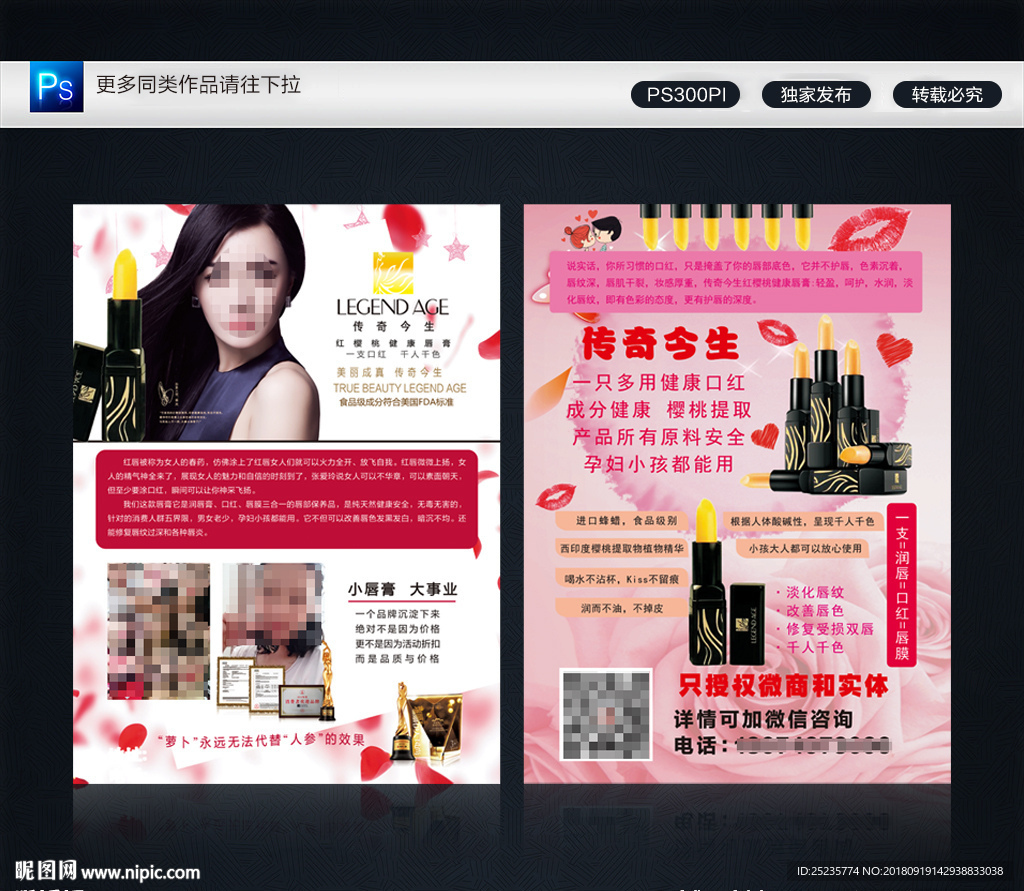Screen dimensions: 1024x891
Task: Click the TRUE BEAUTY LEGEND AGE text
Action: (400, 388)
